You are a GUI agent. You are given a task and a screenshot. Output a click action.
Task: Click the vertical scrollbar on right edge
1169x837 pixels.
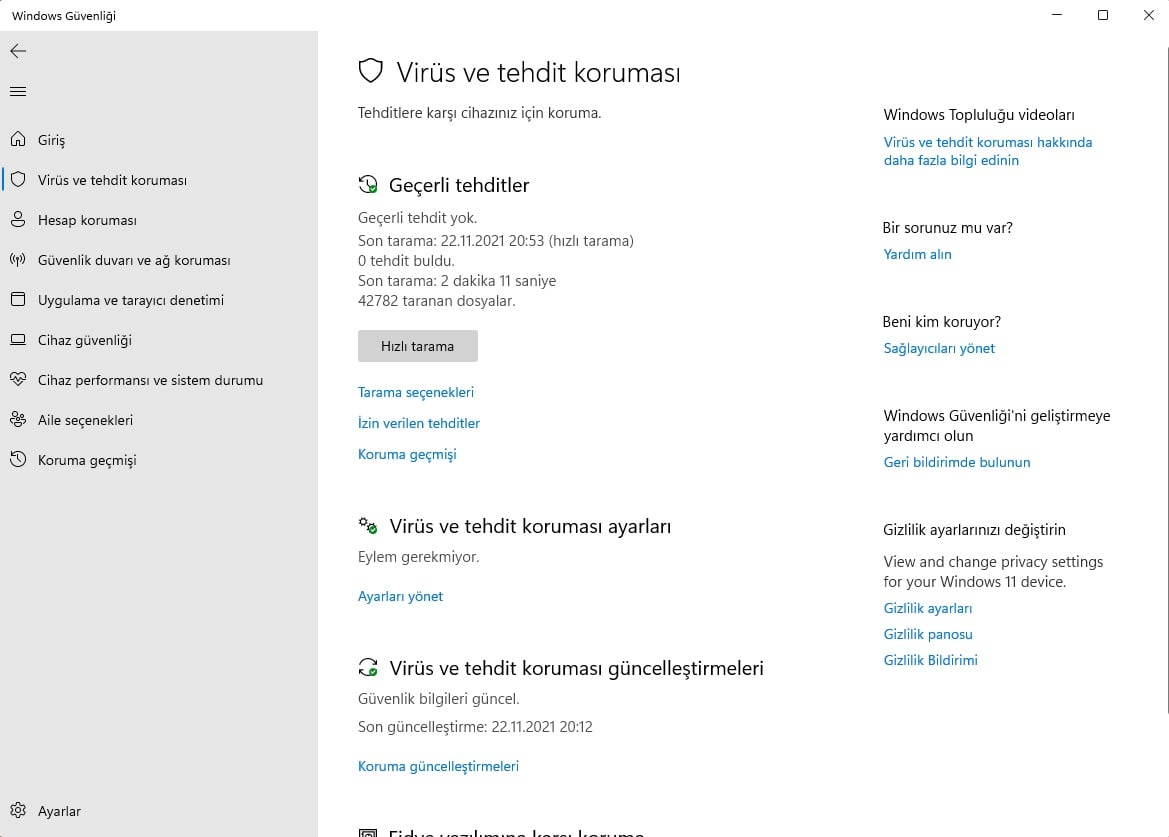[x=1166, y=380]
